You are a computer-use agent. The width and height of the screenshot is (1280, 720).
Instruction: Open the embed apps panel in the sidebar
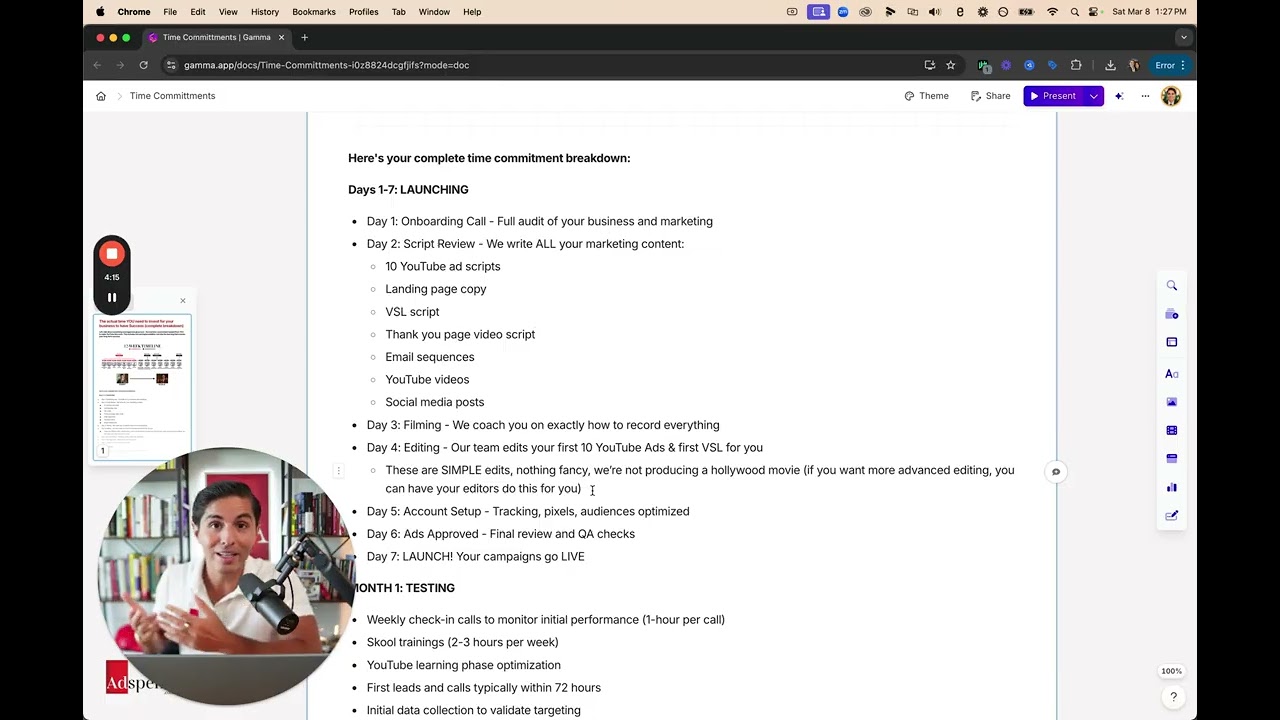1172,458
